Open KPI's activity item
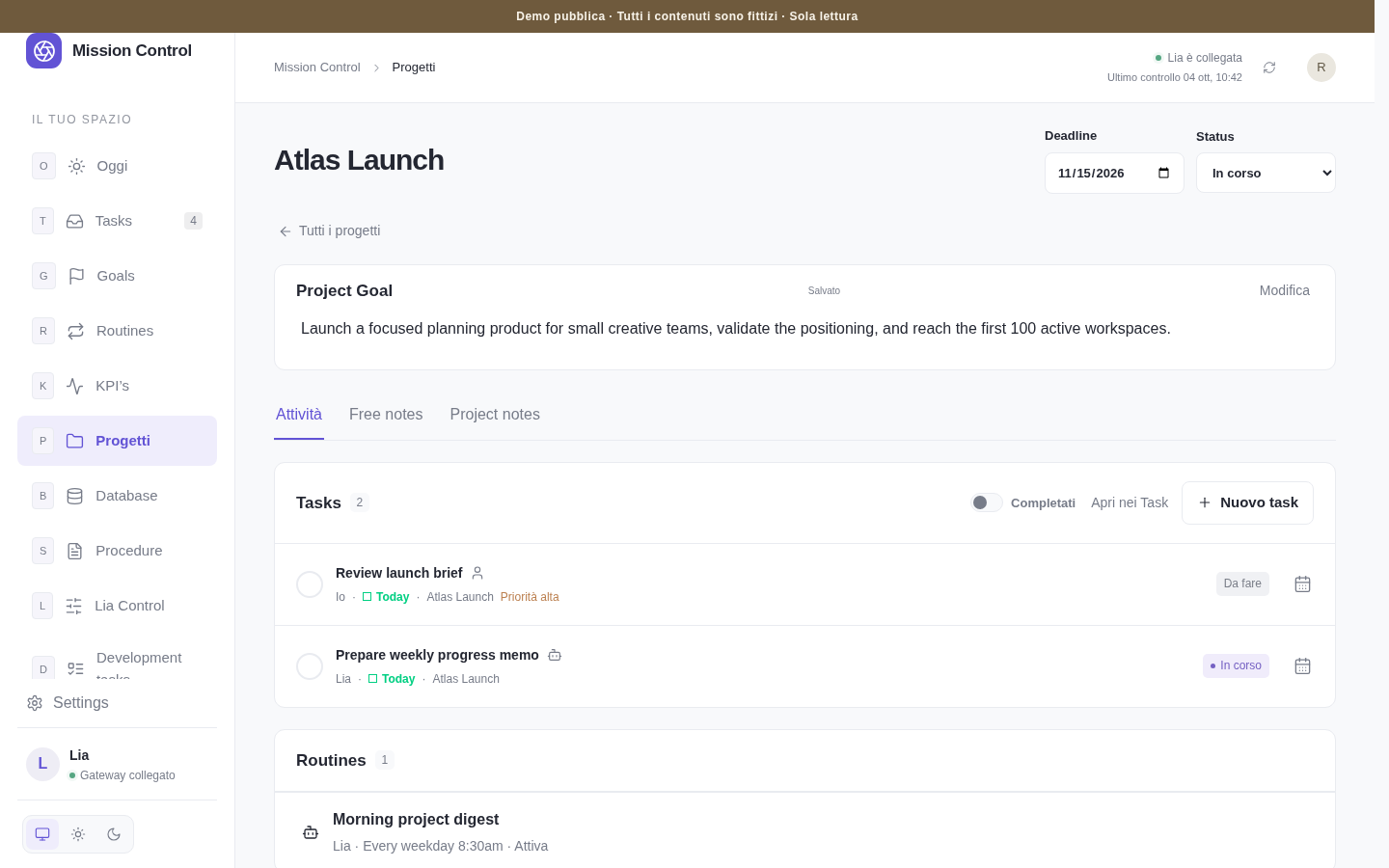Image resolution: width=1389 pixels, height=868 pixels. point(117,386)
